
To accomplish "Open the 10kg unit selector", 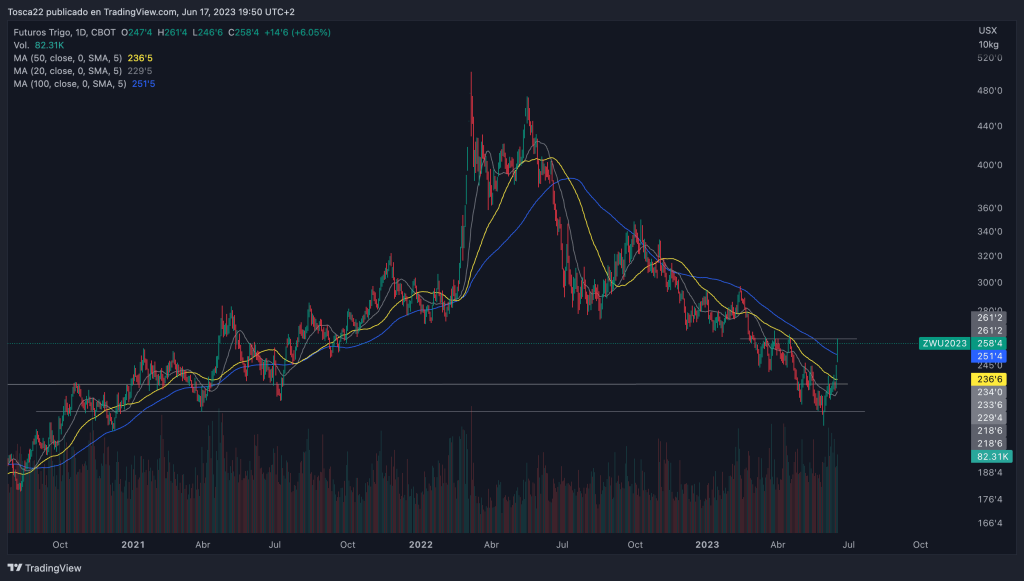I will tap(988, 44).
